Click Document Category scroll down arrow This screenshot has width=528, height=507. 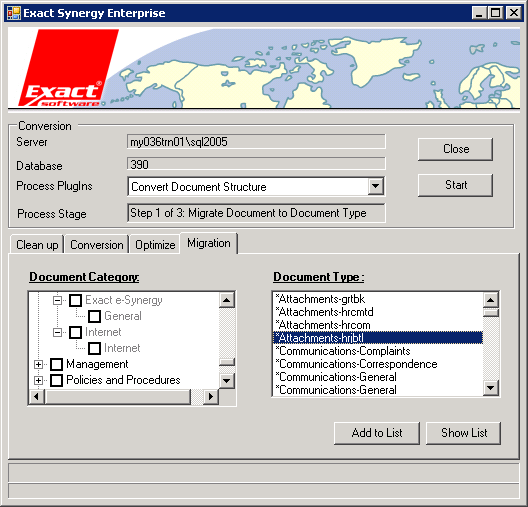(x=227, y=381)
